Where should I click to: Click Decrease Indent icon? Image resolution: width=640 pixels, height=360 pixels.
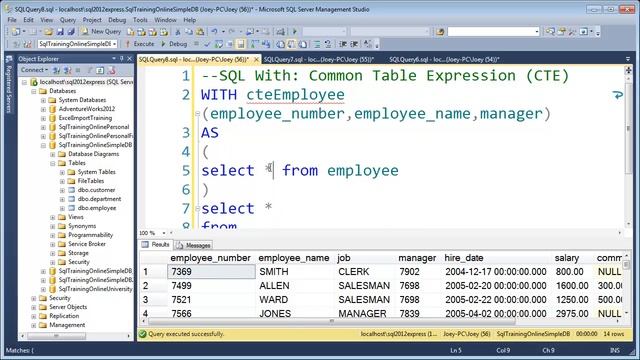(343, 44)
